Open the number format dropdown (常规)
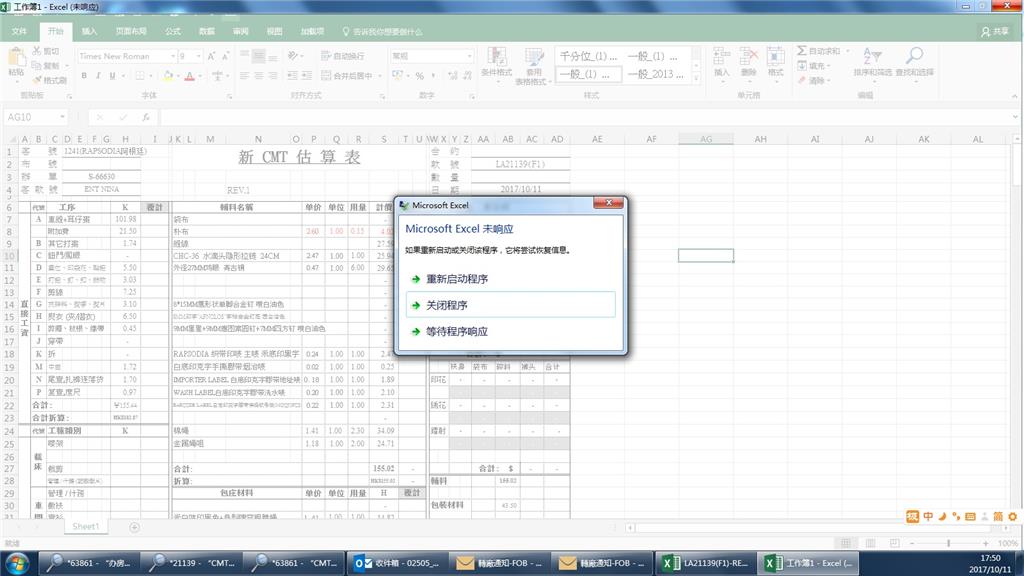This screenshot has height=576, width=1024. click(469, 56)
